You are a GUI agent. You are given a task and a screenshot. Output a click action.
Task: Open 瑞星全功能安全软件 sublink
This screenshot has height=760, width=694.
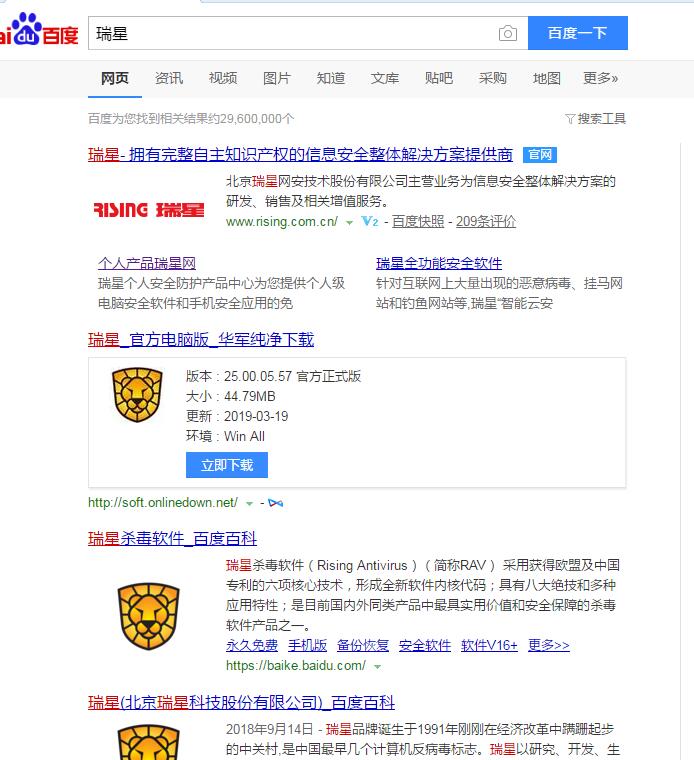[439, 263]
